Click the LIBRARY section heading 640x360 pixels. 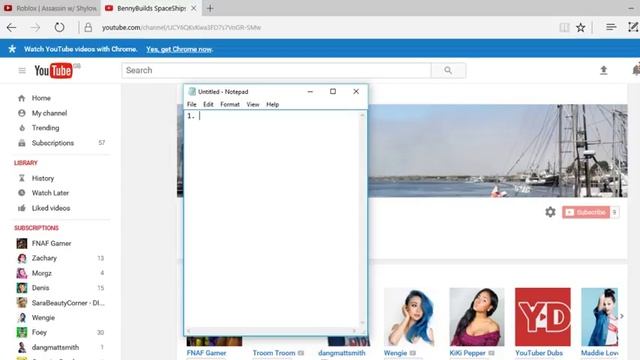(26, 162)
